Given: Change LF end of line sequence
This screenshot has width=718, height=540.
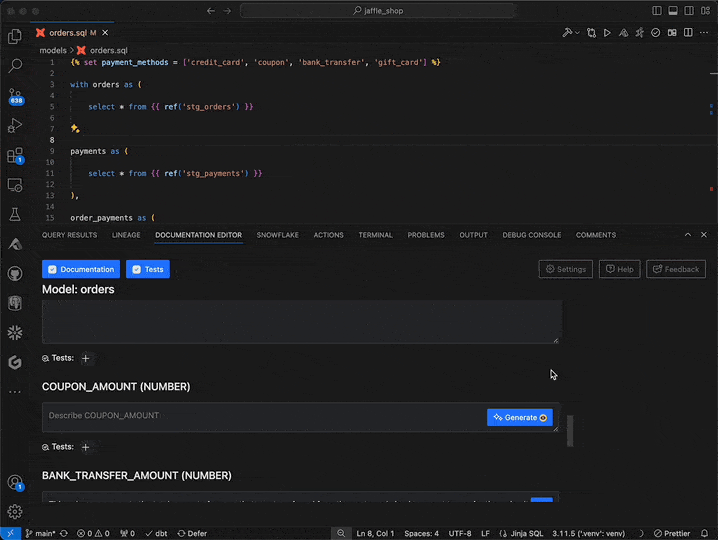Looking at the screenshot, I should pyautogui.click(x=485, y=533).
